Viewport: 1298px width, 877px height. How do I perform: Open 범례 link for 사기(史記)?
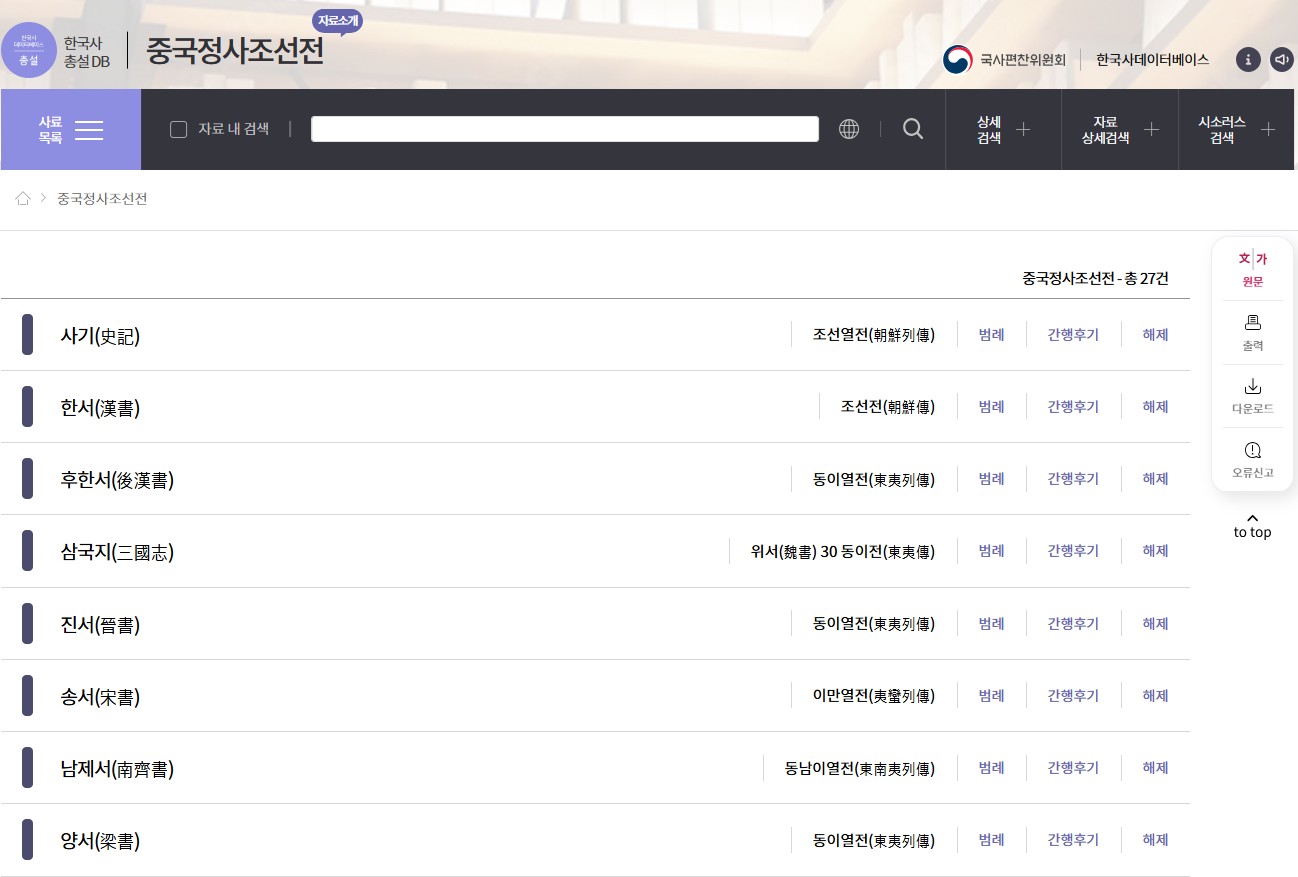click(x=991, y=335)
